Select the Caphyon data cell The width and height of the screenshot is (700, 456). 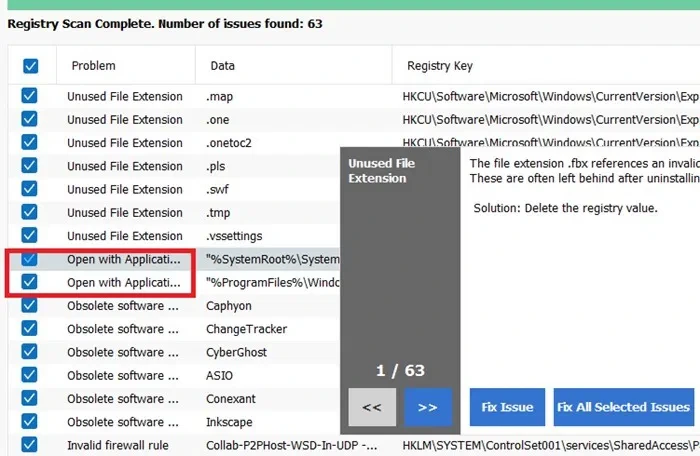click(x=229, y=306)
